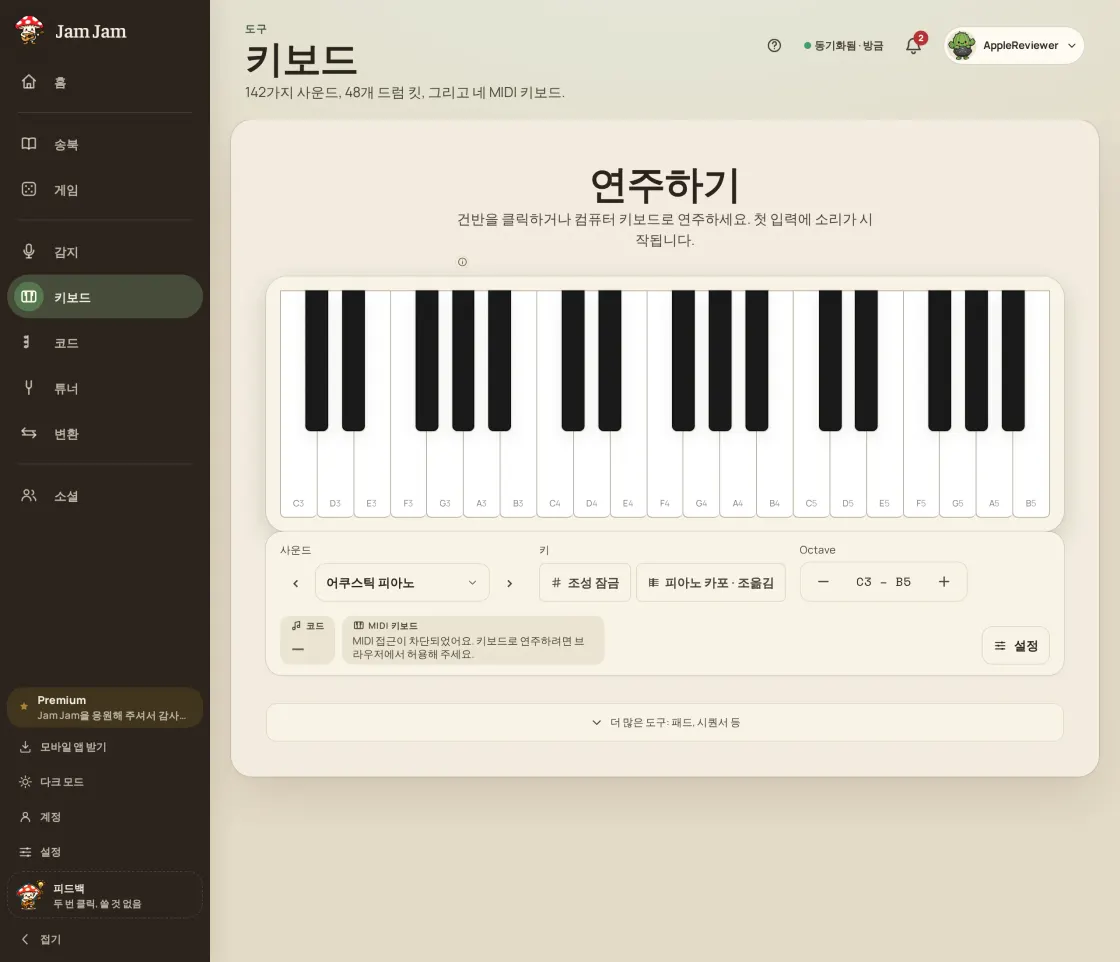Lower the octave with minus button

(824, 582)
